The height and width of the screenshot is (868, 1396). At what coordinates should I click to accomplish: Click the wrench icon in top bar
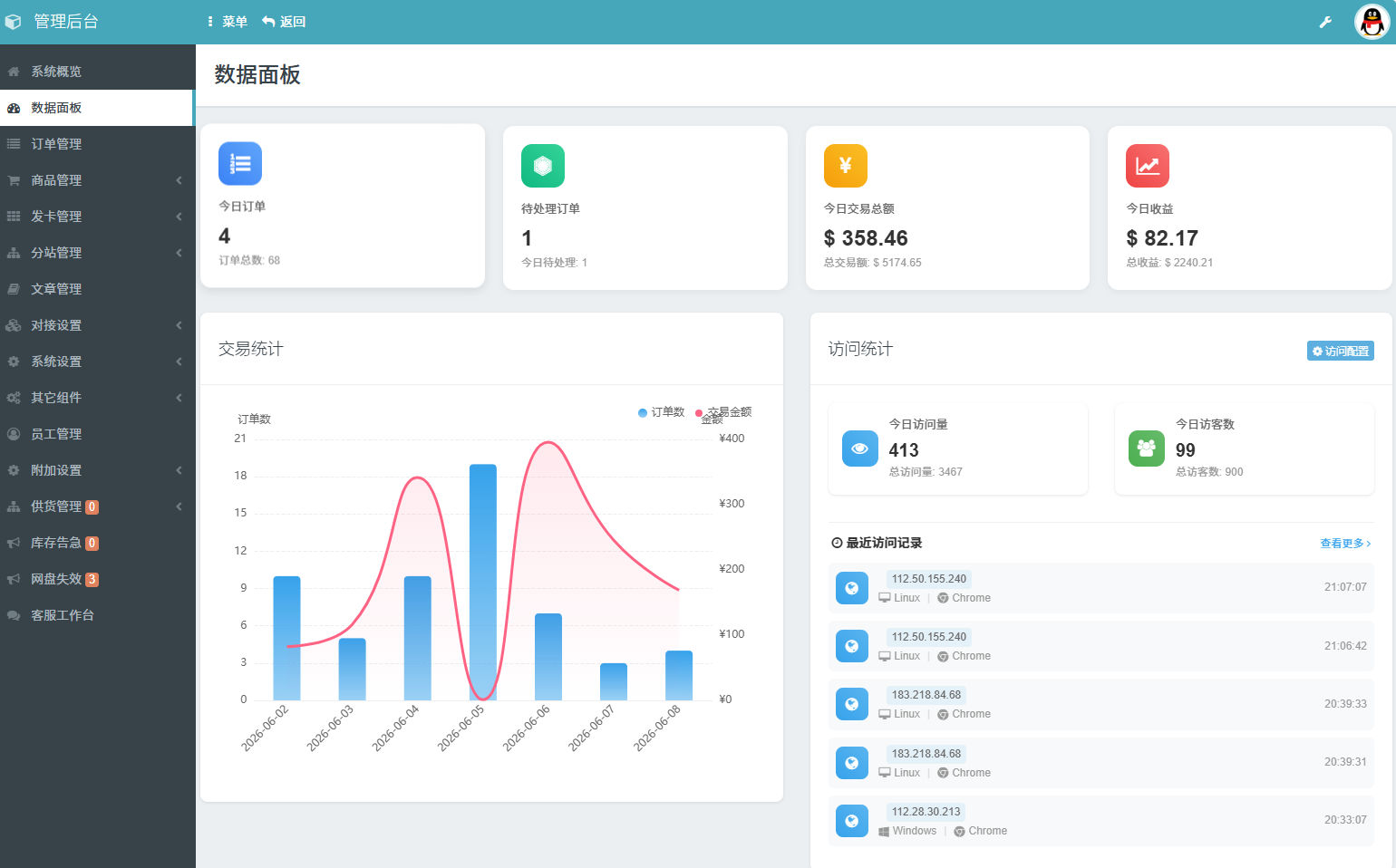pos(1325,22)
